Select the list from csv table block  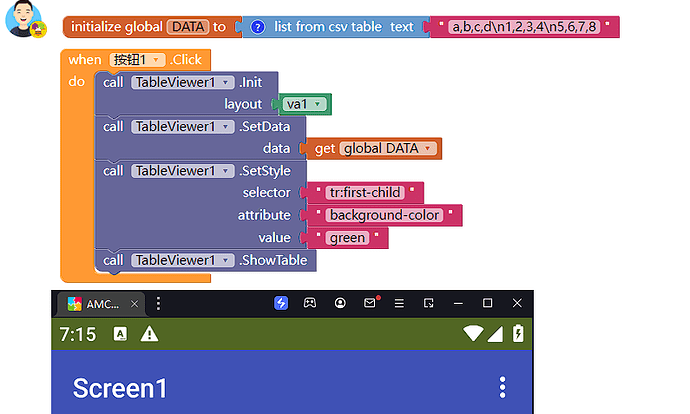(x=334, y=27)
